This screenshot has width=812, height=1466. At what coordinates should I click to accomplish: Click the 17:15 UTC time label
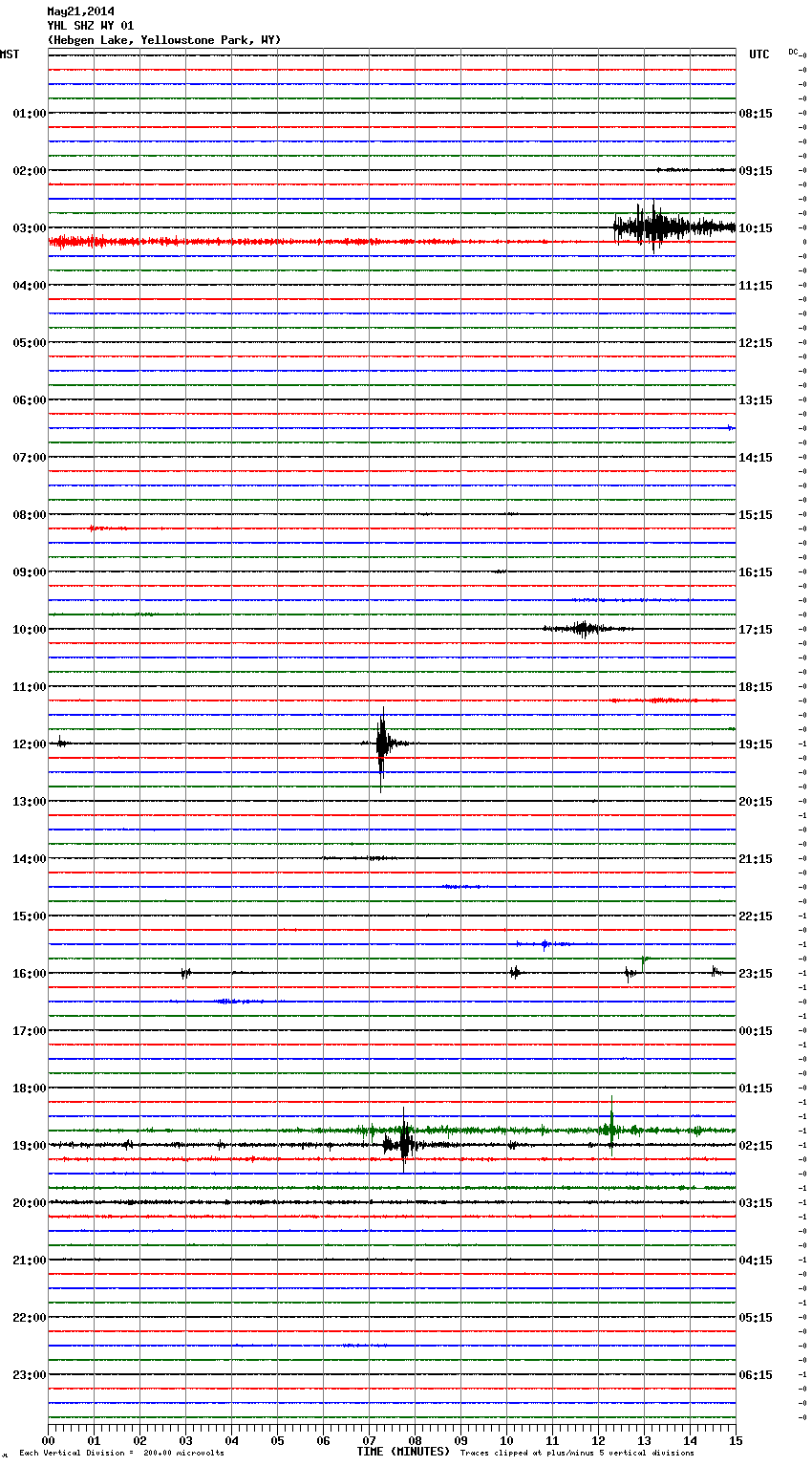(x=756, y=630)
